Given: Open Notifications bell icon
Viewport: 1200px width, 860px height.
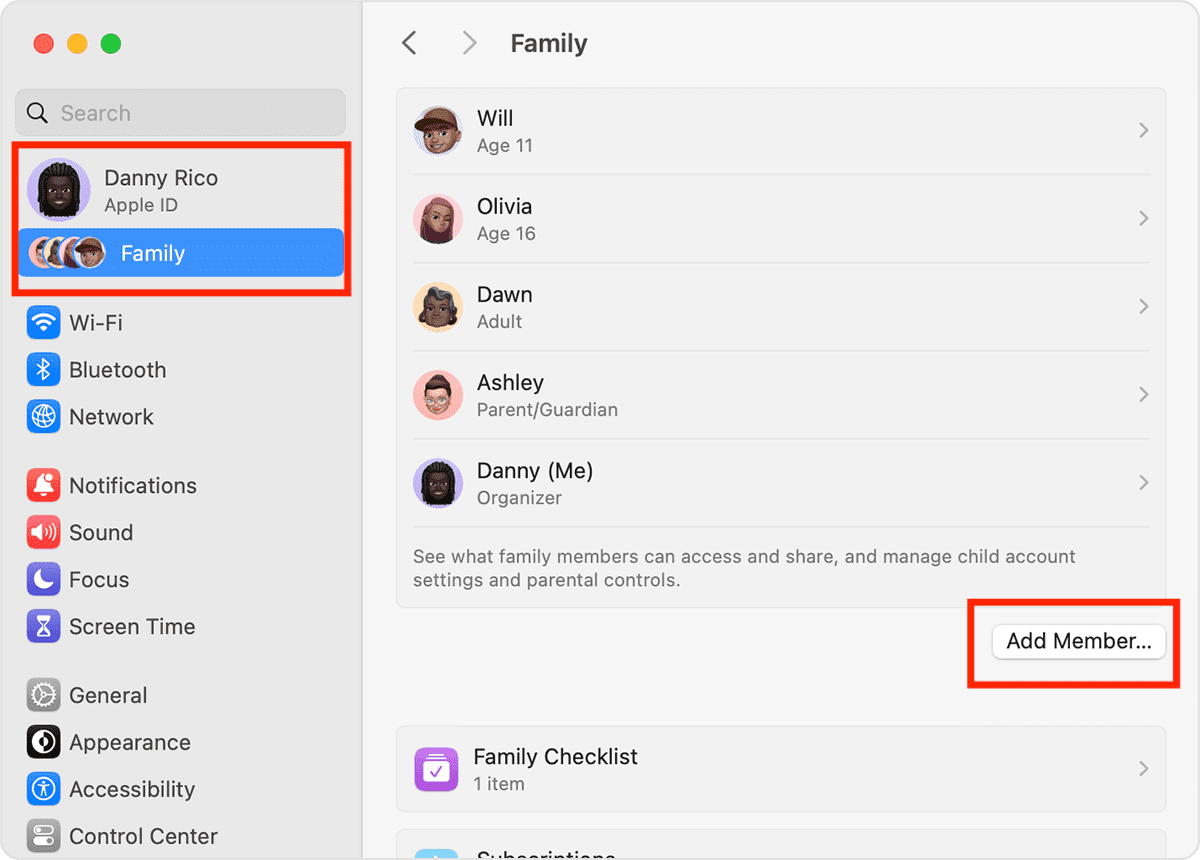Looking at the screenshot, I should click(x=43, y=485).
